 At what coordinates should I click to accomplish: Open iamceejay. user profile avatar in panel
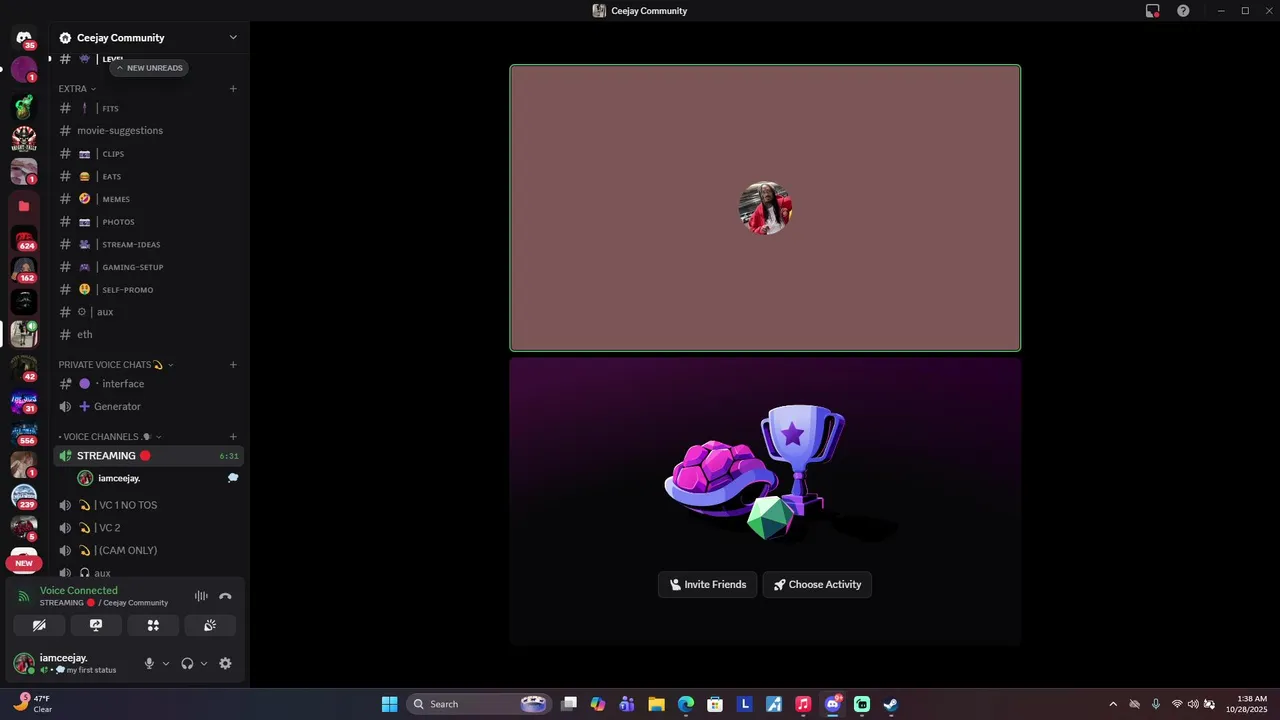(23, 663)
